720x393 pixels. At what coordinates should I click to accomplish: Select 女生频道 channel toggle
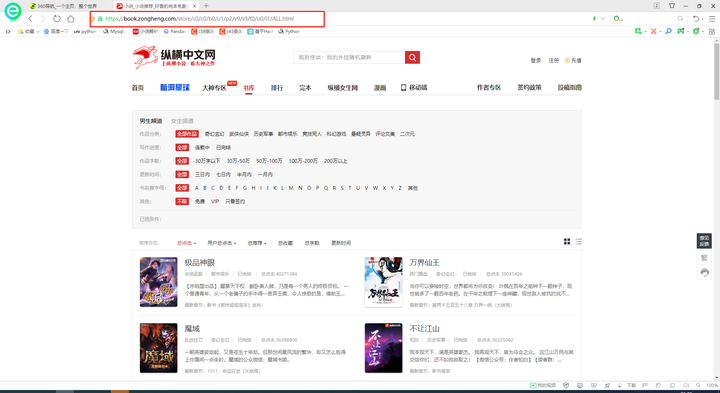tap(182, 121)
